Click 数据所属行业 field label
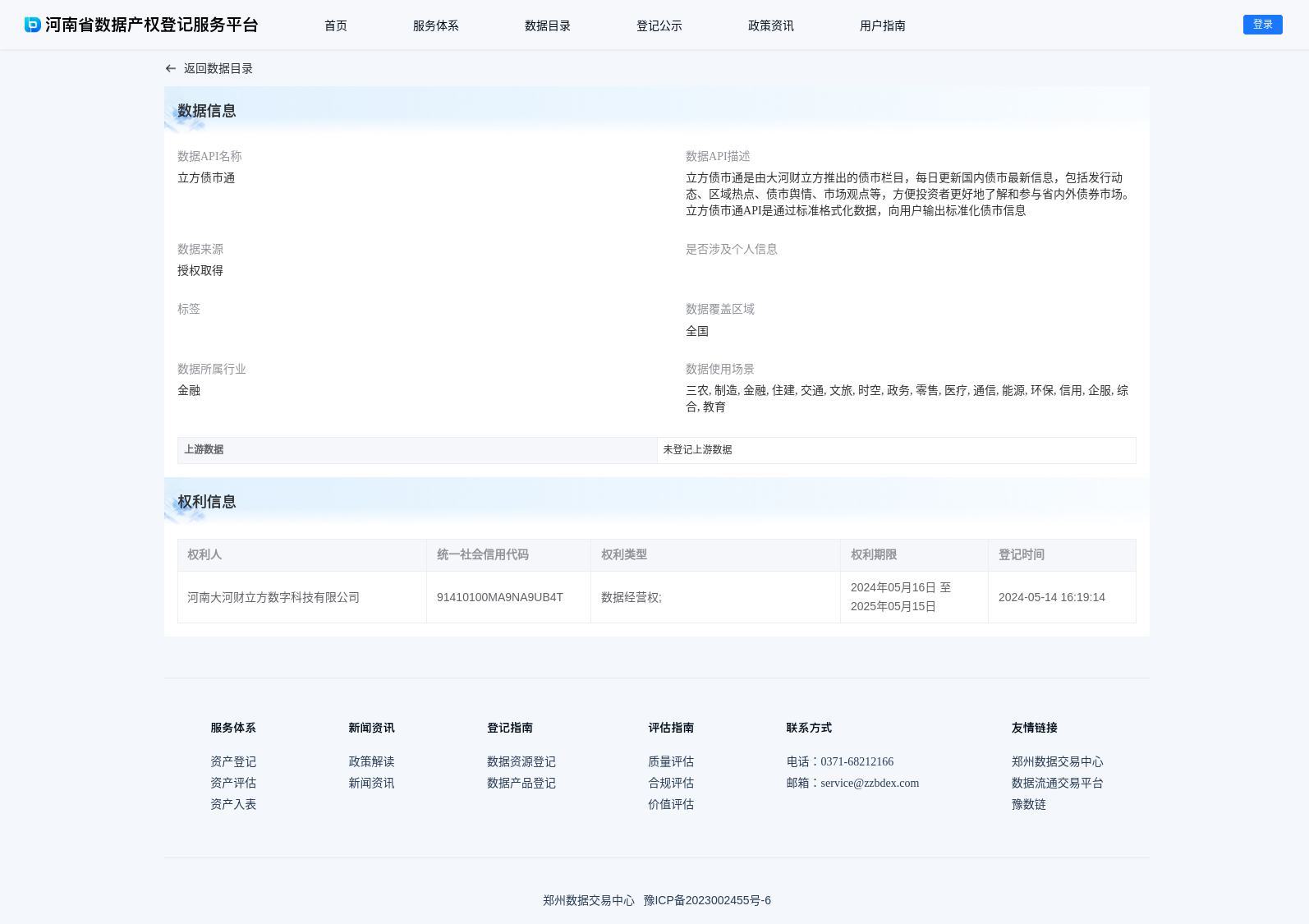The image size is (1309, 924). 212,369
